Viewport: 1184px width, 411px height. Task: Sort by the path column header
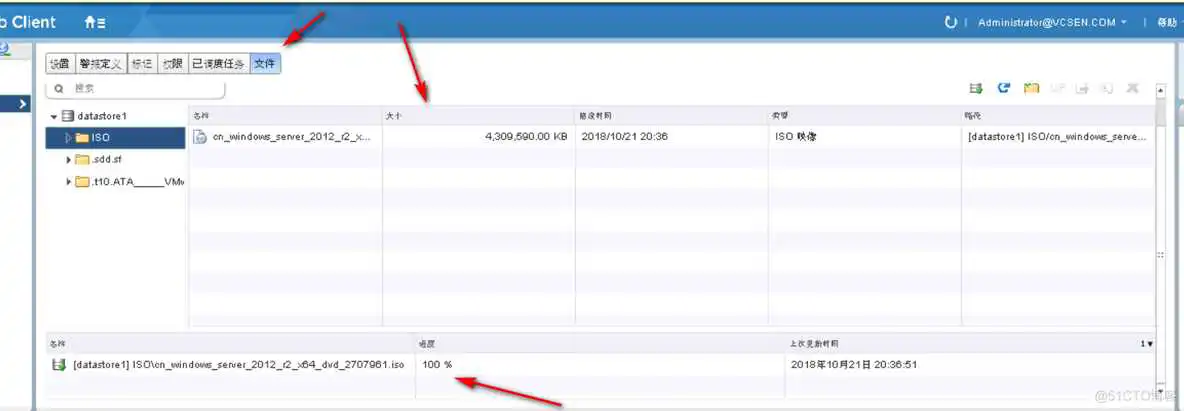1058,116
